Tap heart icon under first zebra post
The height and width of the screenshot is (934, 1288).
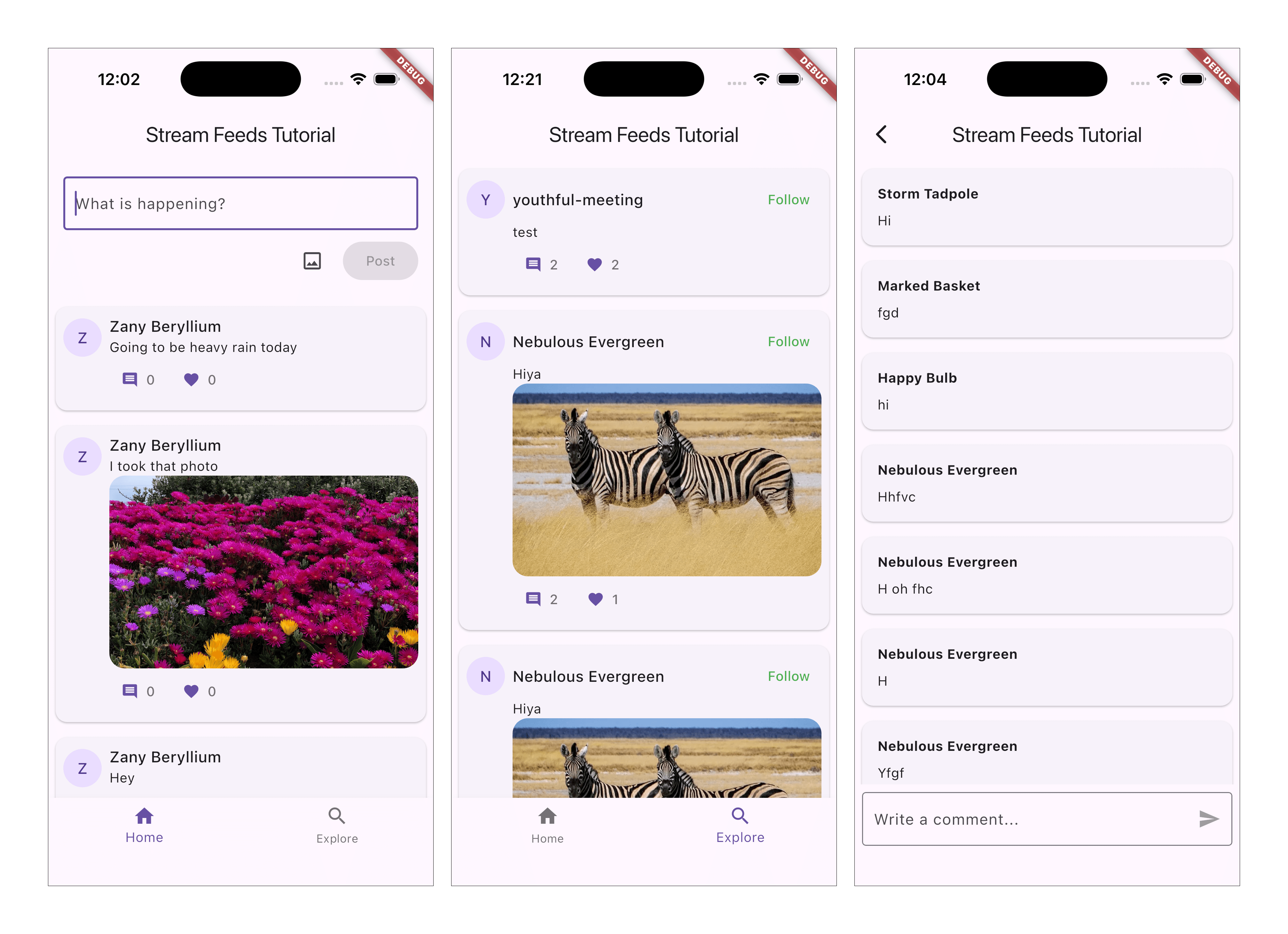coord(595,599)
